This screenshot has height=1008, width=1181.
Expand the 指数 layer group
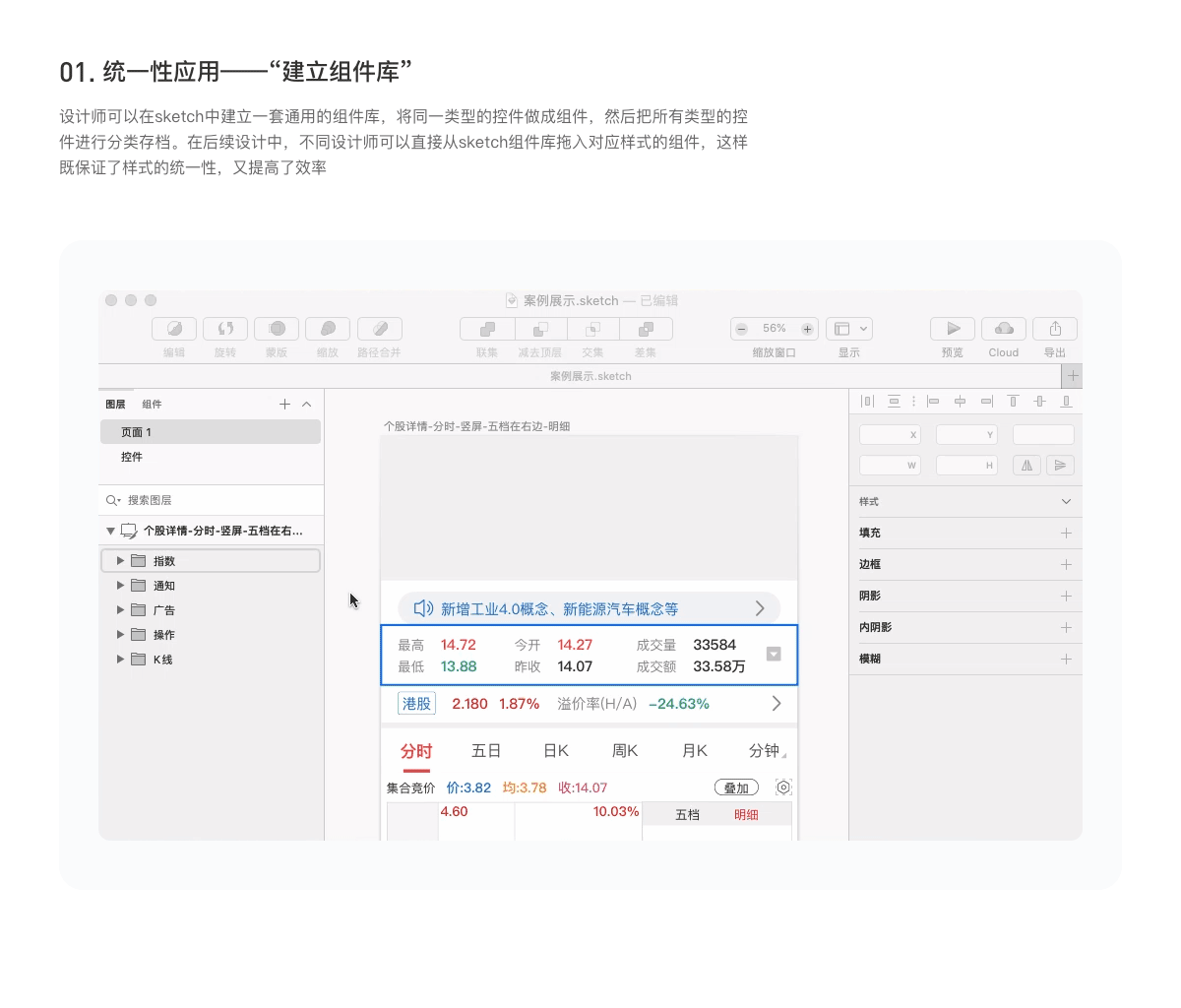tap(119, 559)
